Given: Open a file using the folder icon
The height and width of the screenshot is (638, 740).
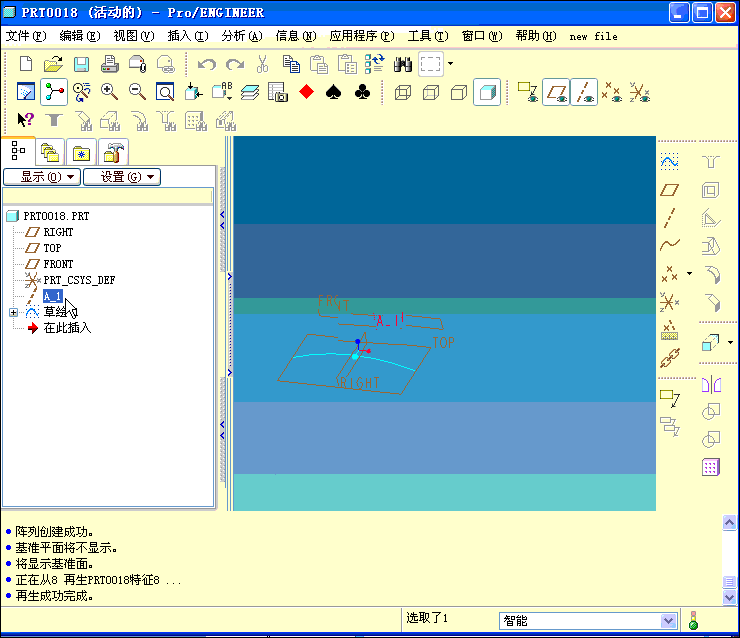Looking at the screenshot, I should [53, 64].
